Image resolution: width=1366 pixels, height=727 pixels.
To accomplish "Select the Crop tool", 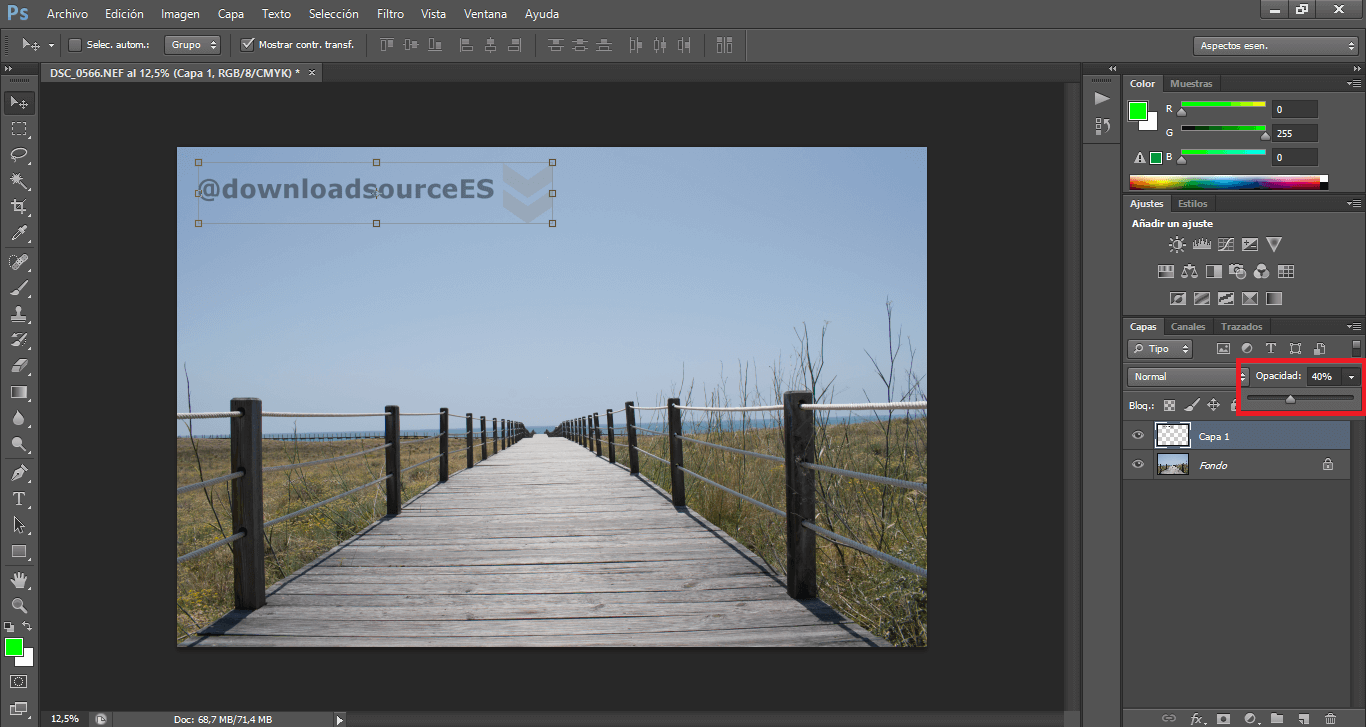I will [x=19, y=207].
